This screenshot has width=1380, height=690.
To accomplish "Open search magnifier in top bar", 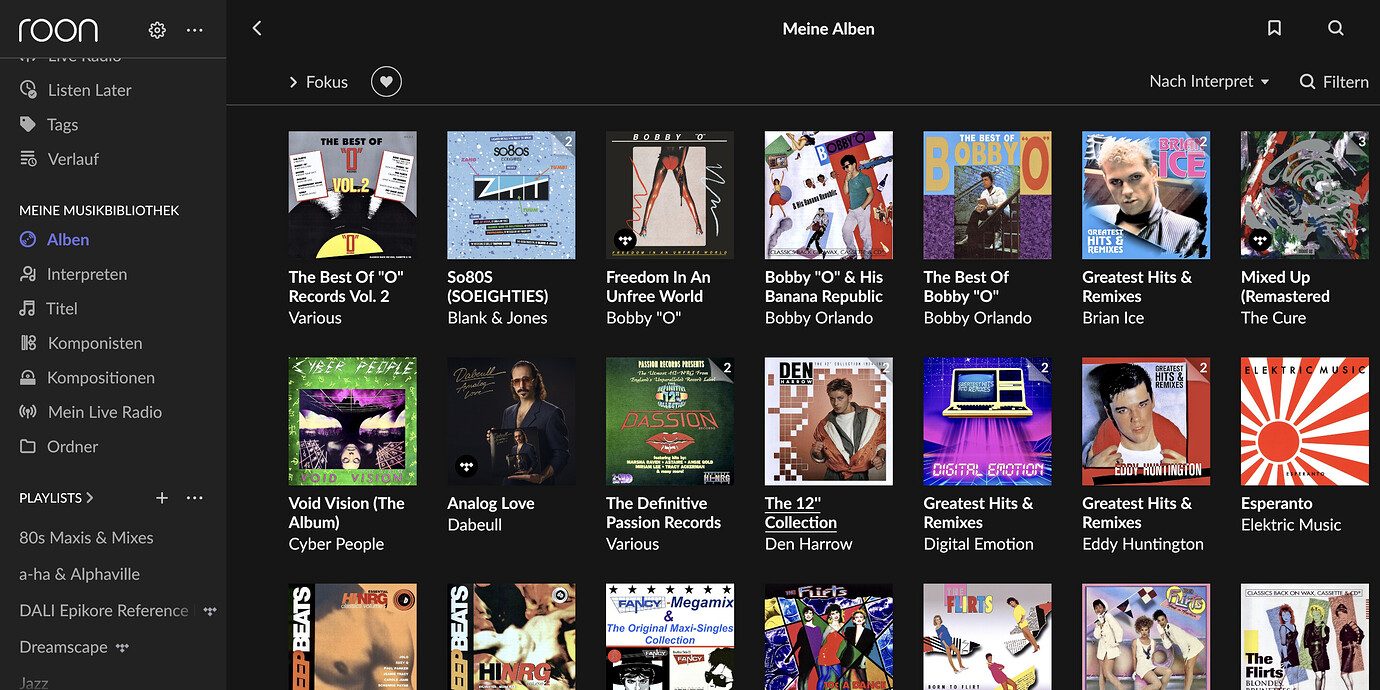I will point(1336,29).
